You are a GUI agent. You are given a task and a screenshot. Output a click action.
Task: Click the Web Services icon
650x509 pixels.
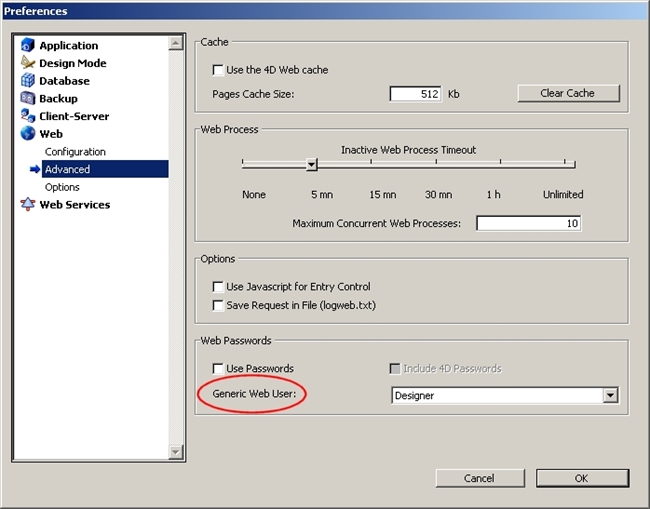(x=28, y=205)
